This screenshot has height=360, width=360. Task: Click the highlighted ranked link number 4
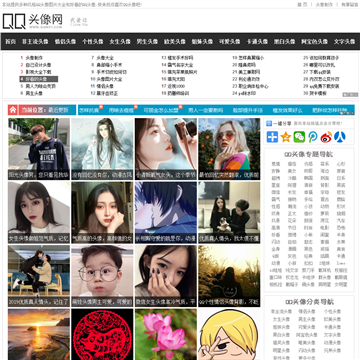tap(39, 79)
